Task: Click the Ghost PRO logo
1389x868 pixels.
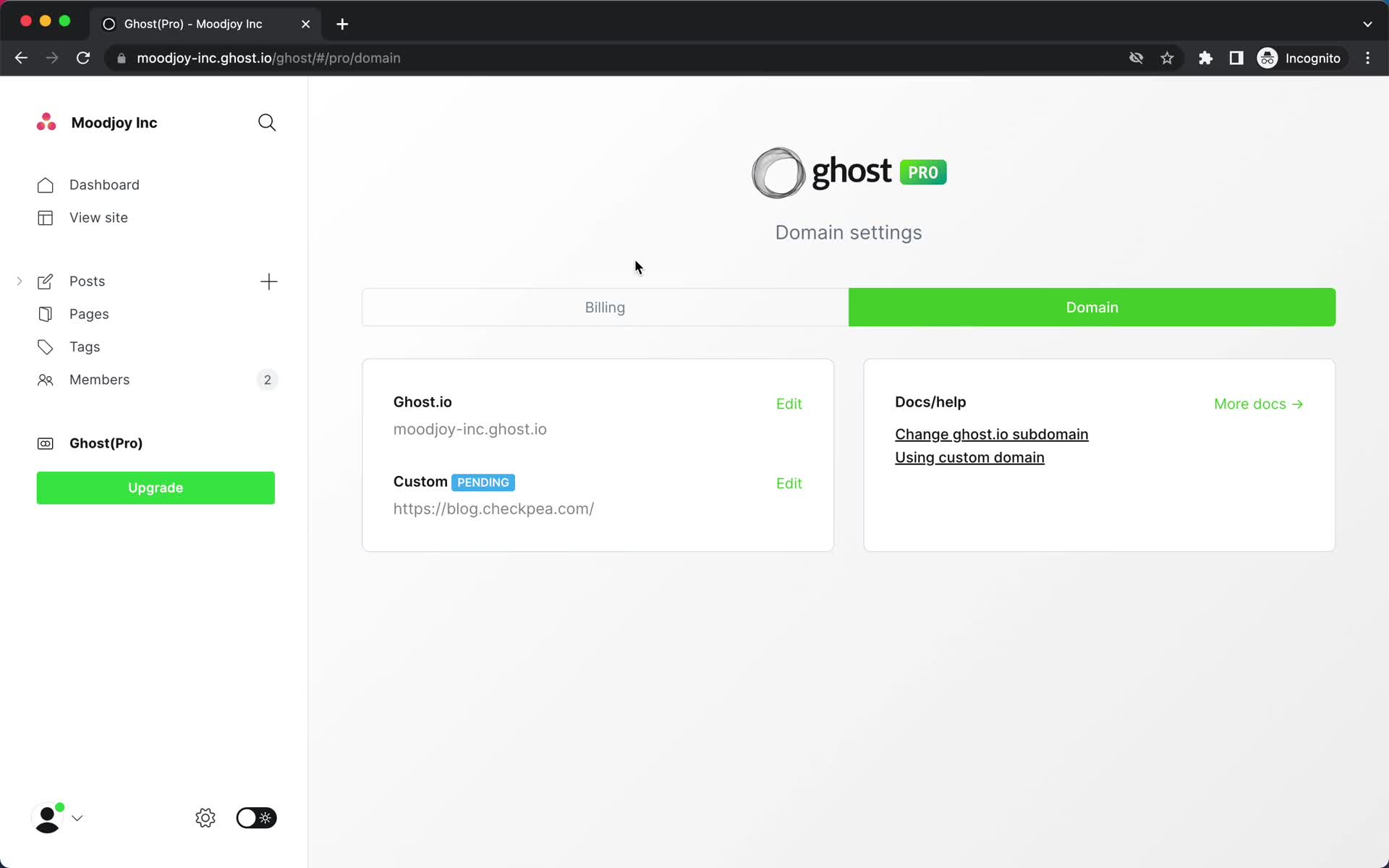Action: pos(849,172)
